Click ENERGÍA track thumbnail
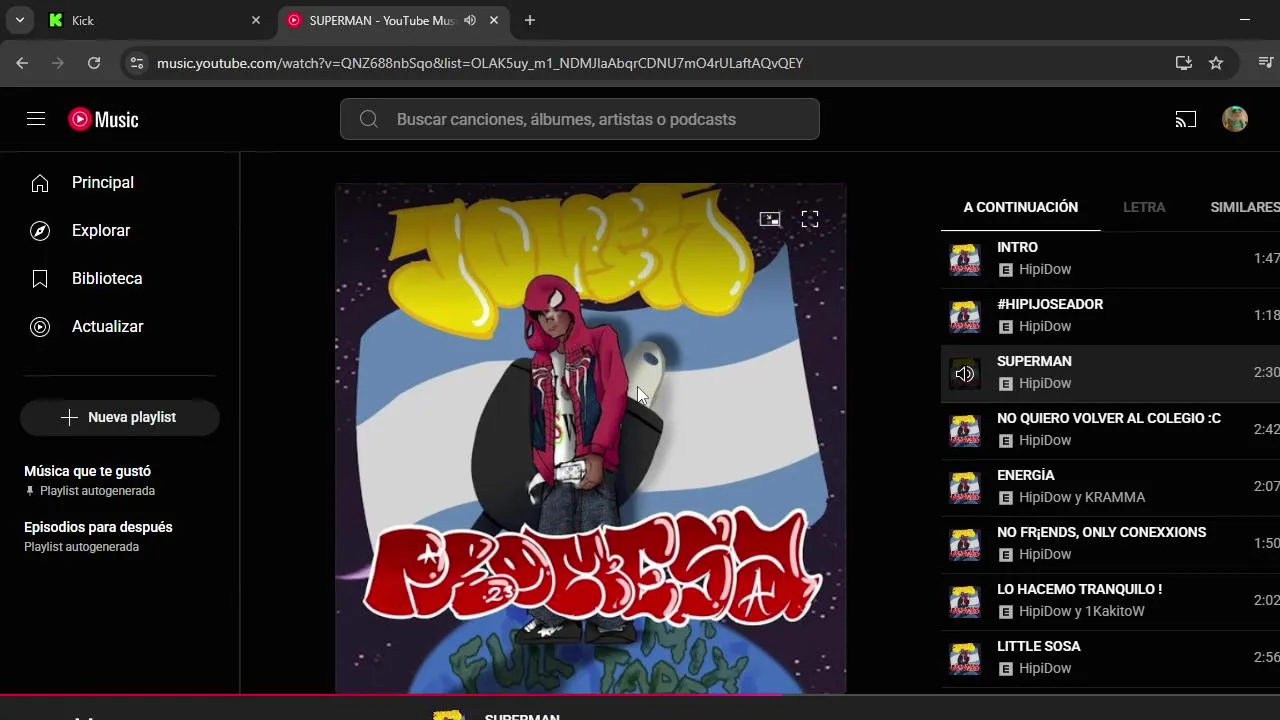The height and width of the screenshot is (720, 1280). tap(965, 488)
